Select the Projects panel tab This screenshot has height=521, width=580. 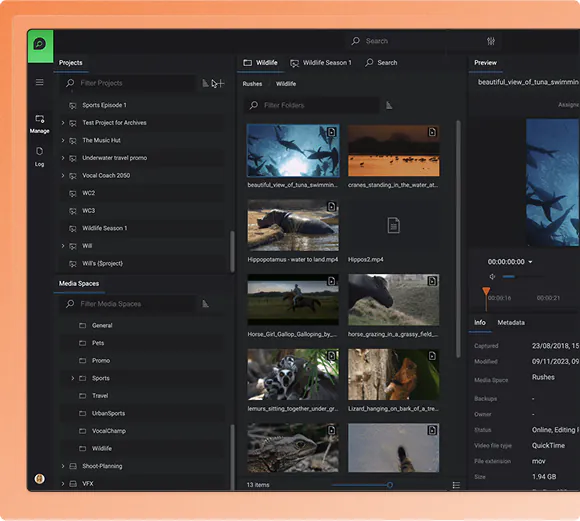pyautogui.click(x=71, y=63)
